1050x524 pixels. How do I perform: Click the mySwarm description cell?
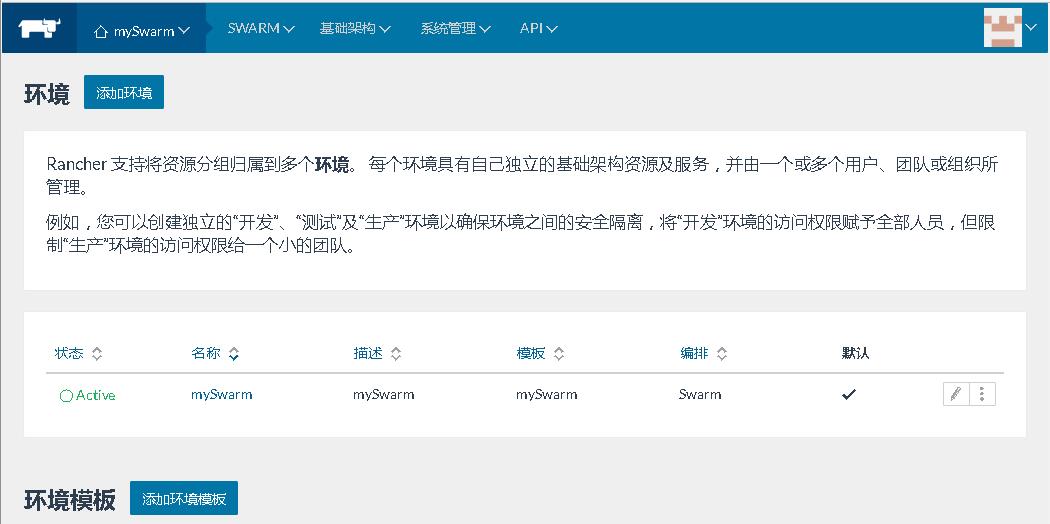pyautogui.click(x=384, y=395)
